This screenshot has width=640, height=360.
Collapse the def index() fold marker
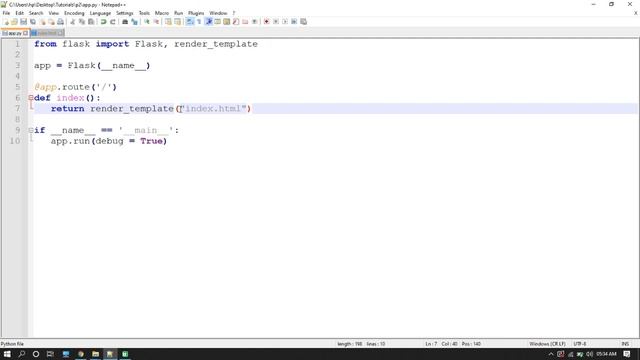click(x=31, y=98)
